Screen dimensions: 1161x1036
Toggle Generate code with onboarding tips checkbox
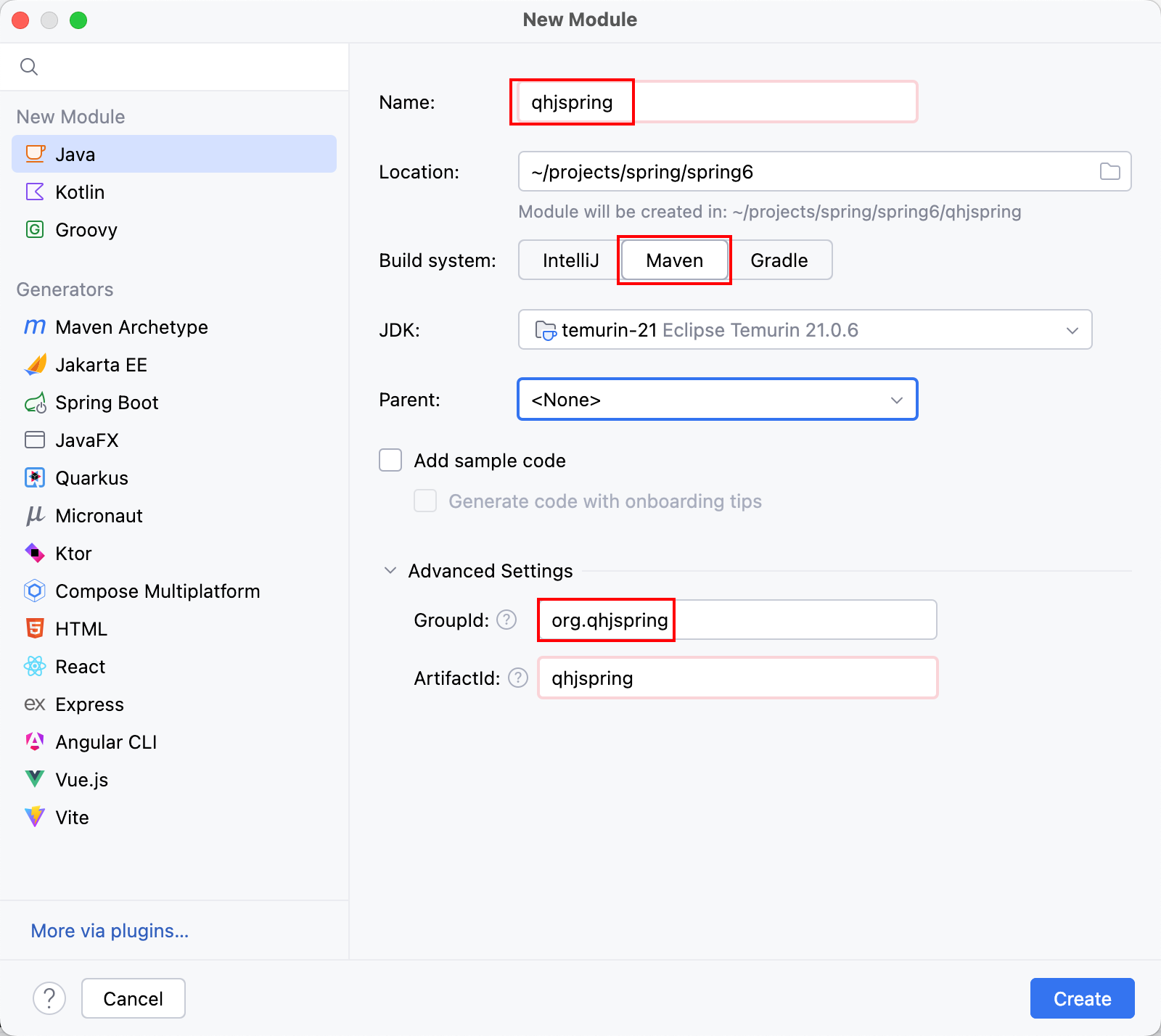(425, 501)
